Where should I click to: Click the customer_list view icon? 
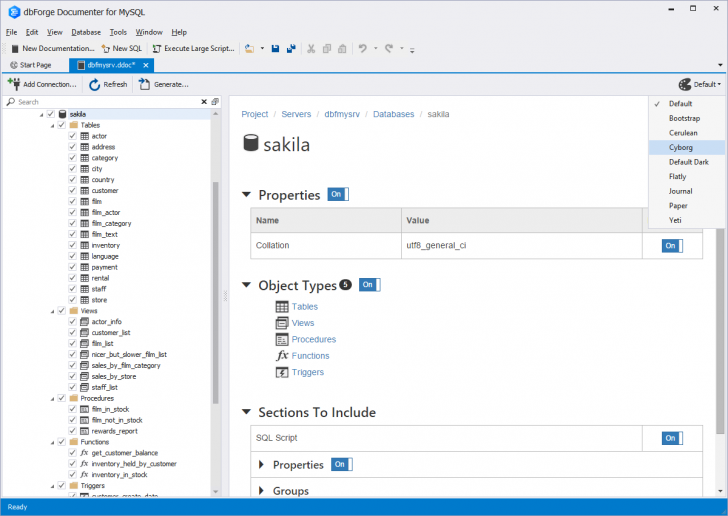click(x=84, y=333)
